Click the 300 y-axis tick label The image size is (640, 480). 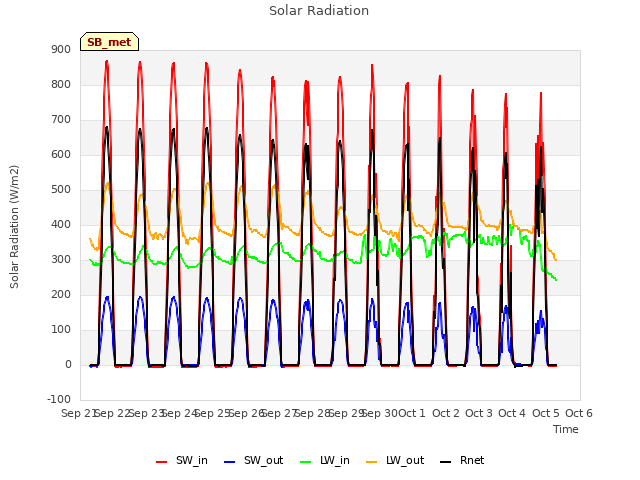click(x=61, y=260)
